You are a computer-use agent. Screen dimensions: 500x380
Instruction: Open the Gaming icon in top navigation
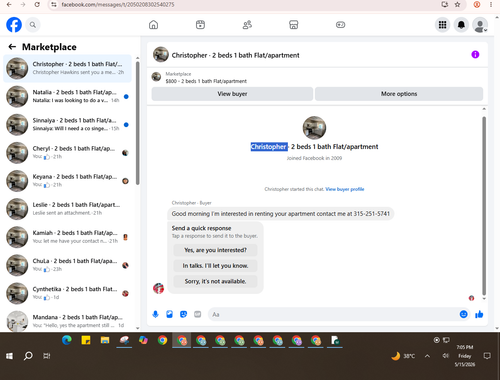click(x=340, y=25)
